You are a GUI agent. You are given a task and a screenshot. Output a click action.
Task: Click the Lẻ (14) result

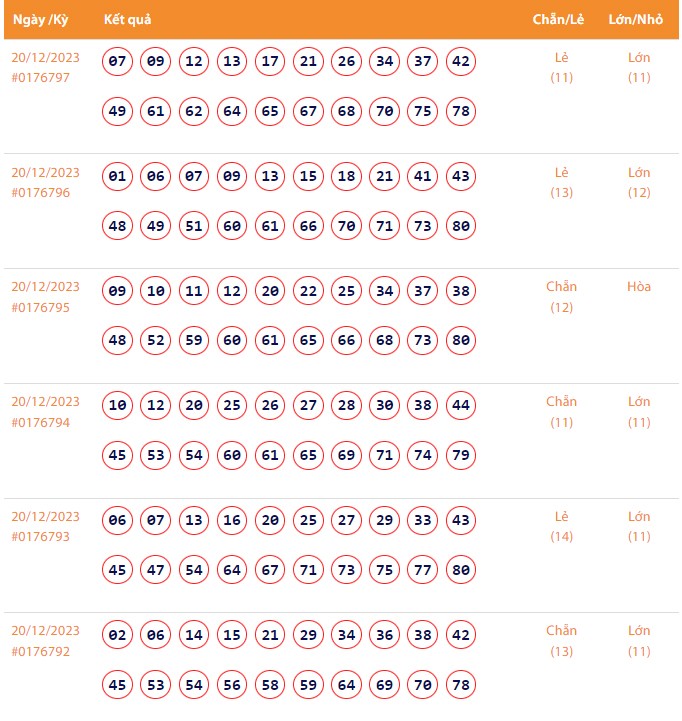[562, 526]
